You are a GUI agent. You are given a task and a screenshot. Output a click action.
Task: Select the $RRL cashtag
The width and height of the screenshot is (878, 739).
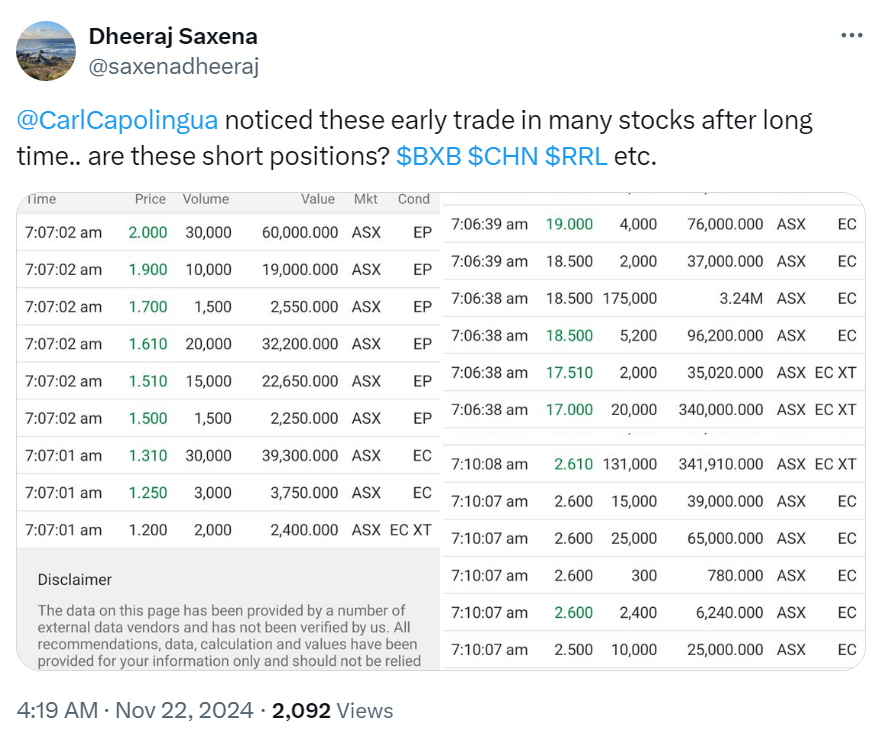click(576, 157)
